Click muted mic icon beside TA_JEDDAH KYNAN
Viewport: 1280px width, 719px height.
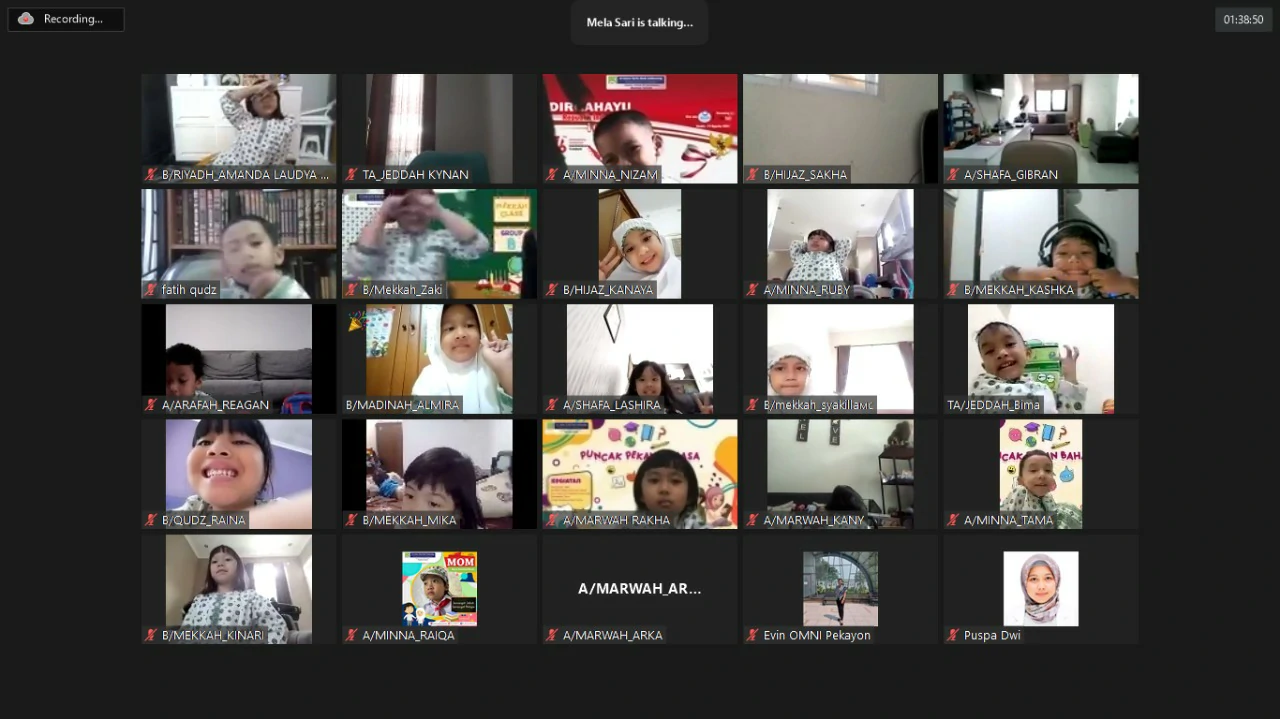[x=352, y=175]
